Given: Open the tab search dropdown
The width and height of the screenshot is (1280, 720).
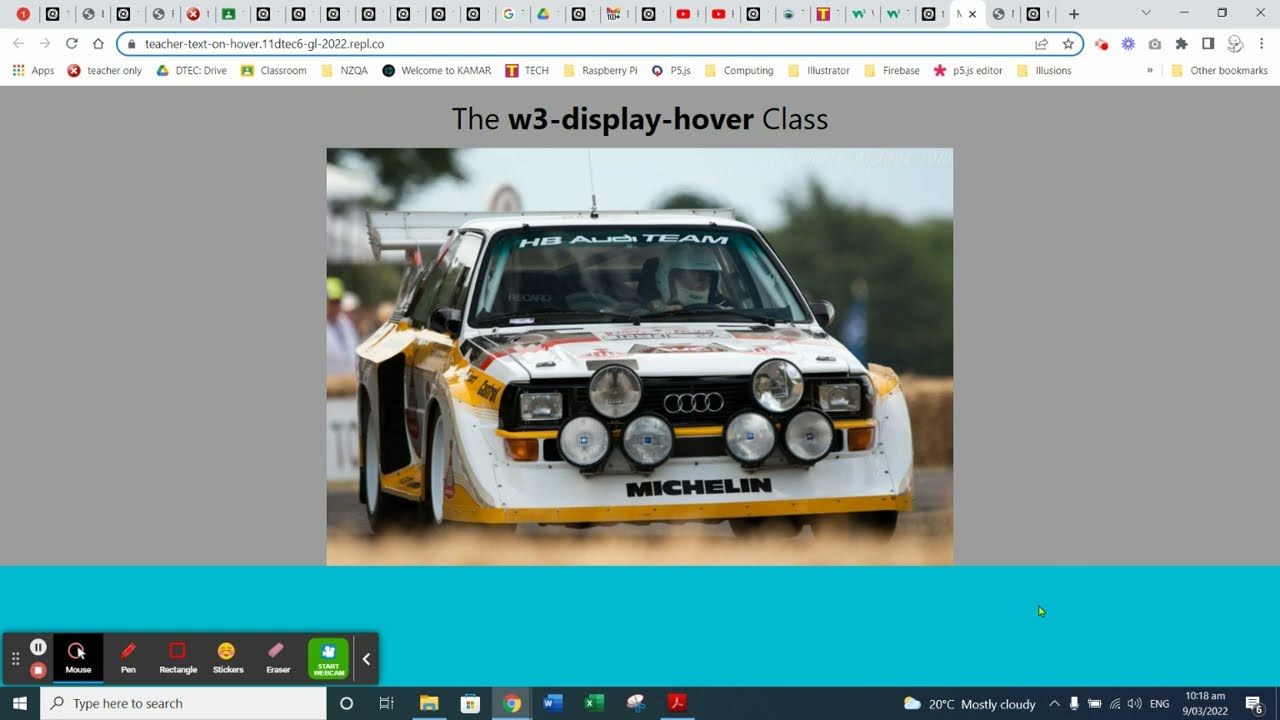Looking at the screenshot, I should [1146, 13].
